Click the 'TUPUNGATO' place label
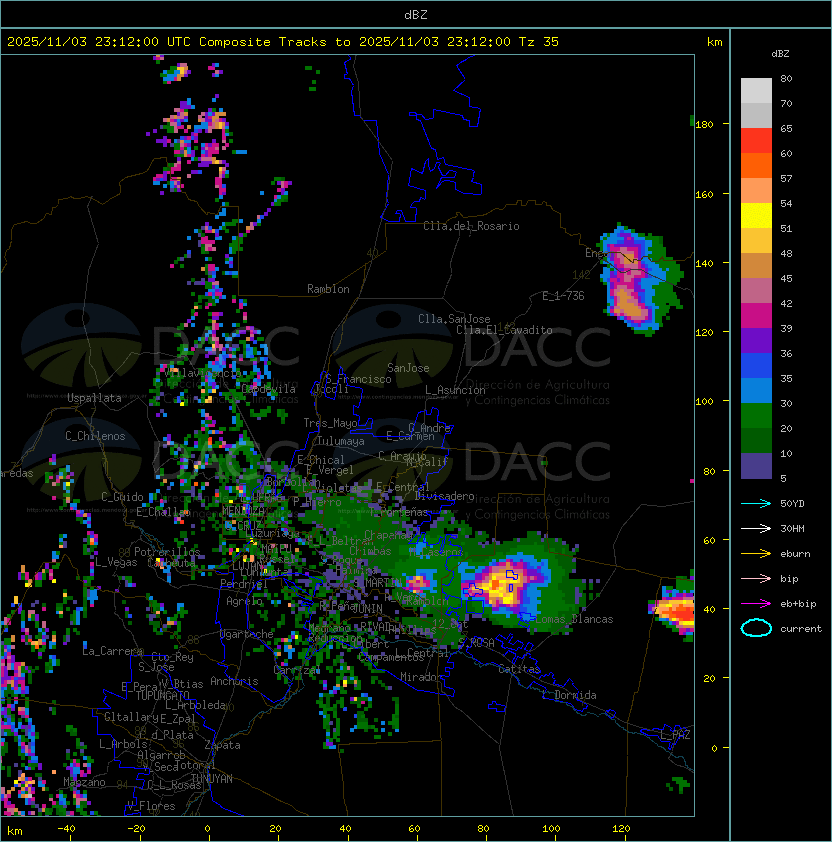 [x=162, y=695]
